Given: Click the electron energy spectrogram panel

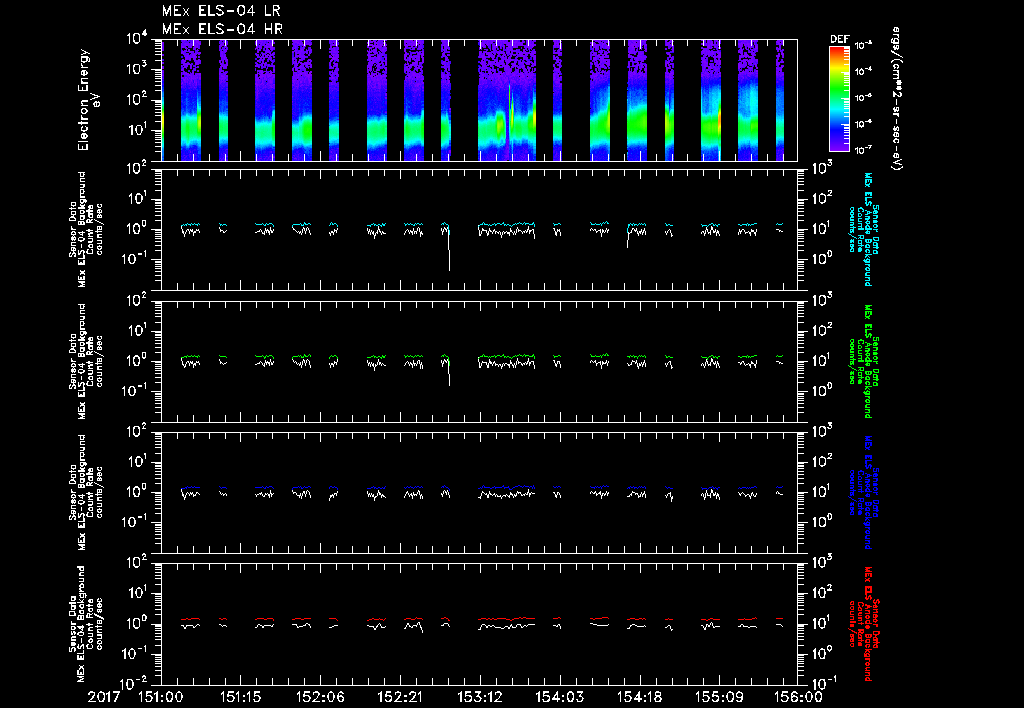Looking at the screenshot, I should (479, 100).
